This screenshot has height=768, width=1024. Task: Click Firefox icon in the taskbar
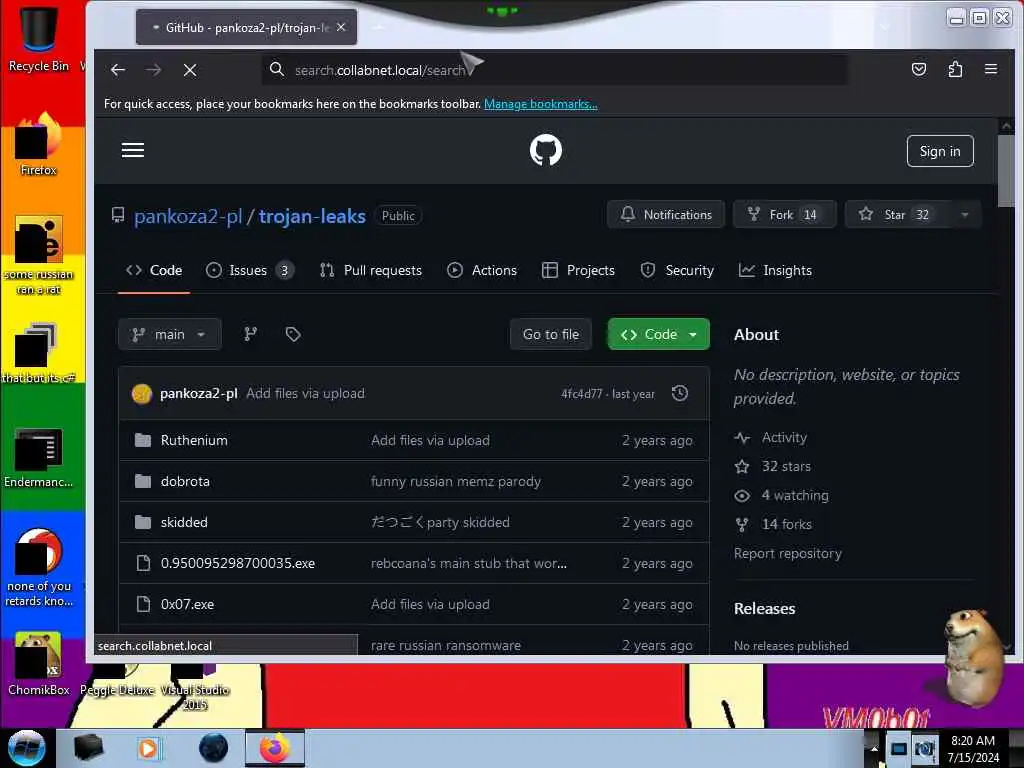point(275,748)
